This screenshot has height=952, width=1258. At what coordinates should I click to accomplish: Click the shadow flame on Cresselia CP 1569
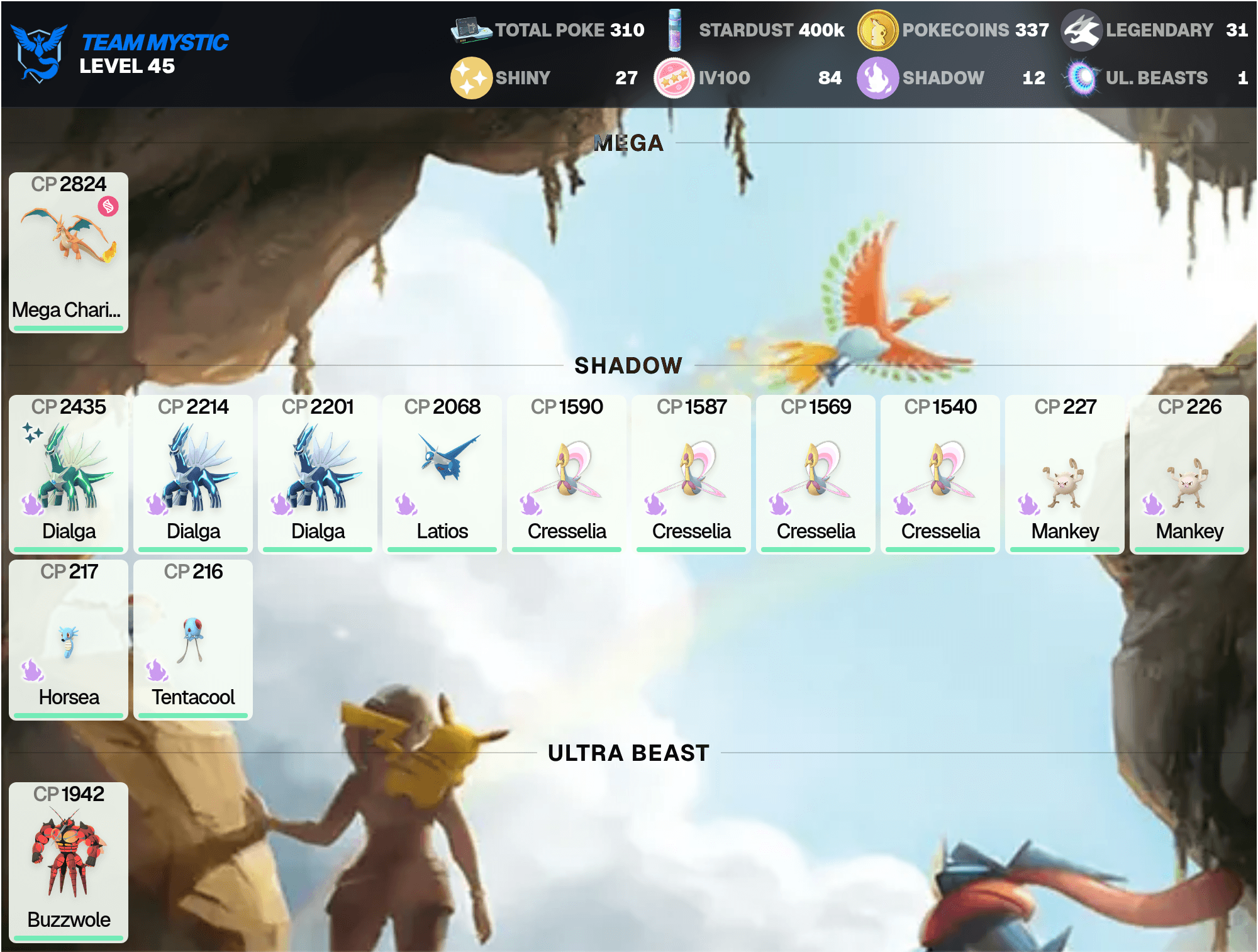coord(779,504)
